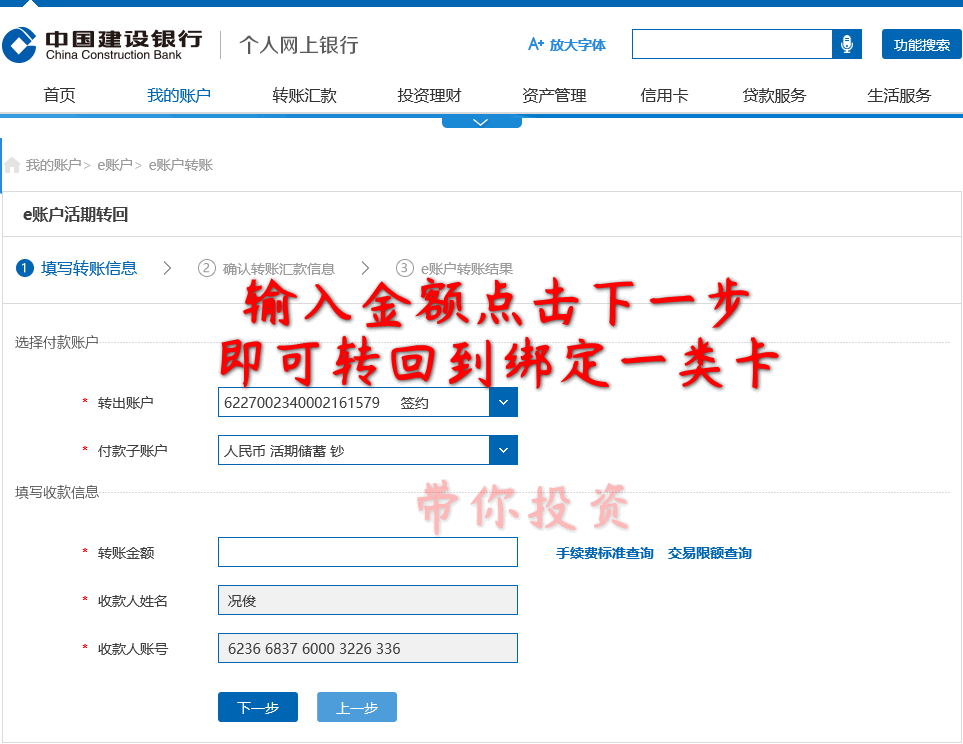Click e账户 breadcrumb link
This screenshot has height=744, width=963.
tap(115, 165)
